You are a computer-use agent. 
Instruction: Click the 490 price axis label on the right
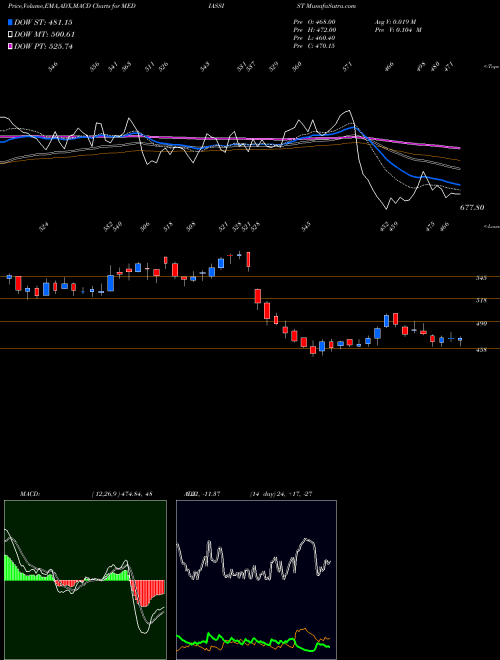click(482, 323)
